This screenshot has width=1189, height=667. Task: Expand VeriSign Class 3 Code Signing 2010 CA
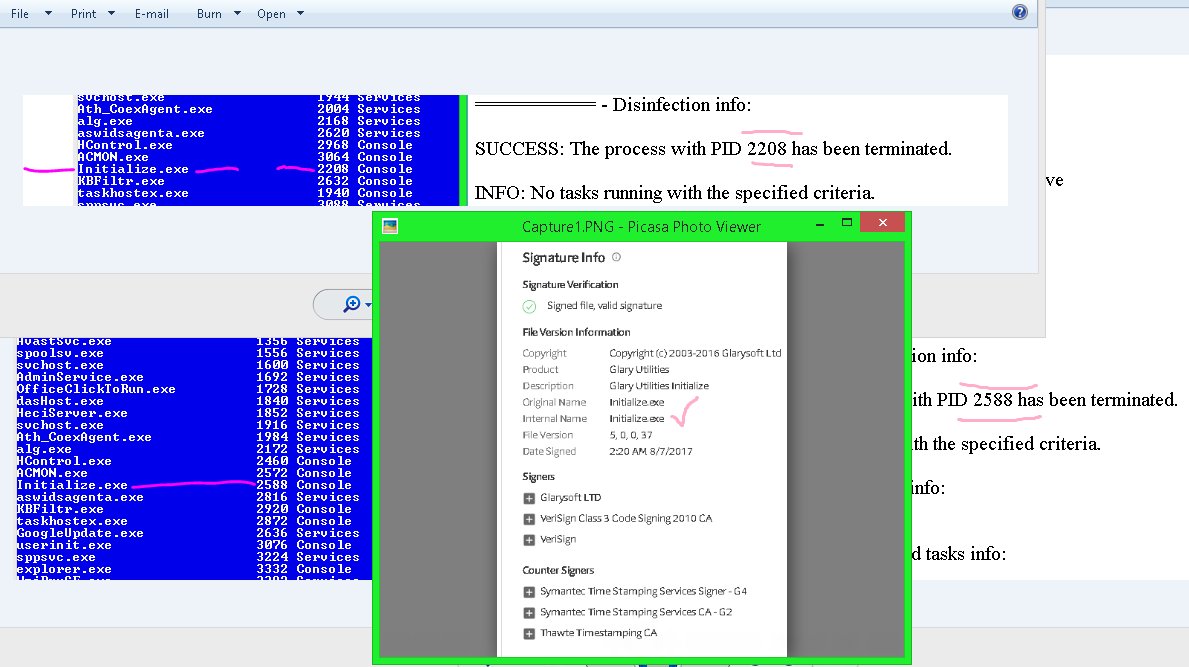click(529, 519)
